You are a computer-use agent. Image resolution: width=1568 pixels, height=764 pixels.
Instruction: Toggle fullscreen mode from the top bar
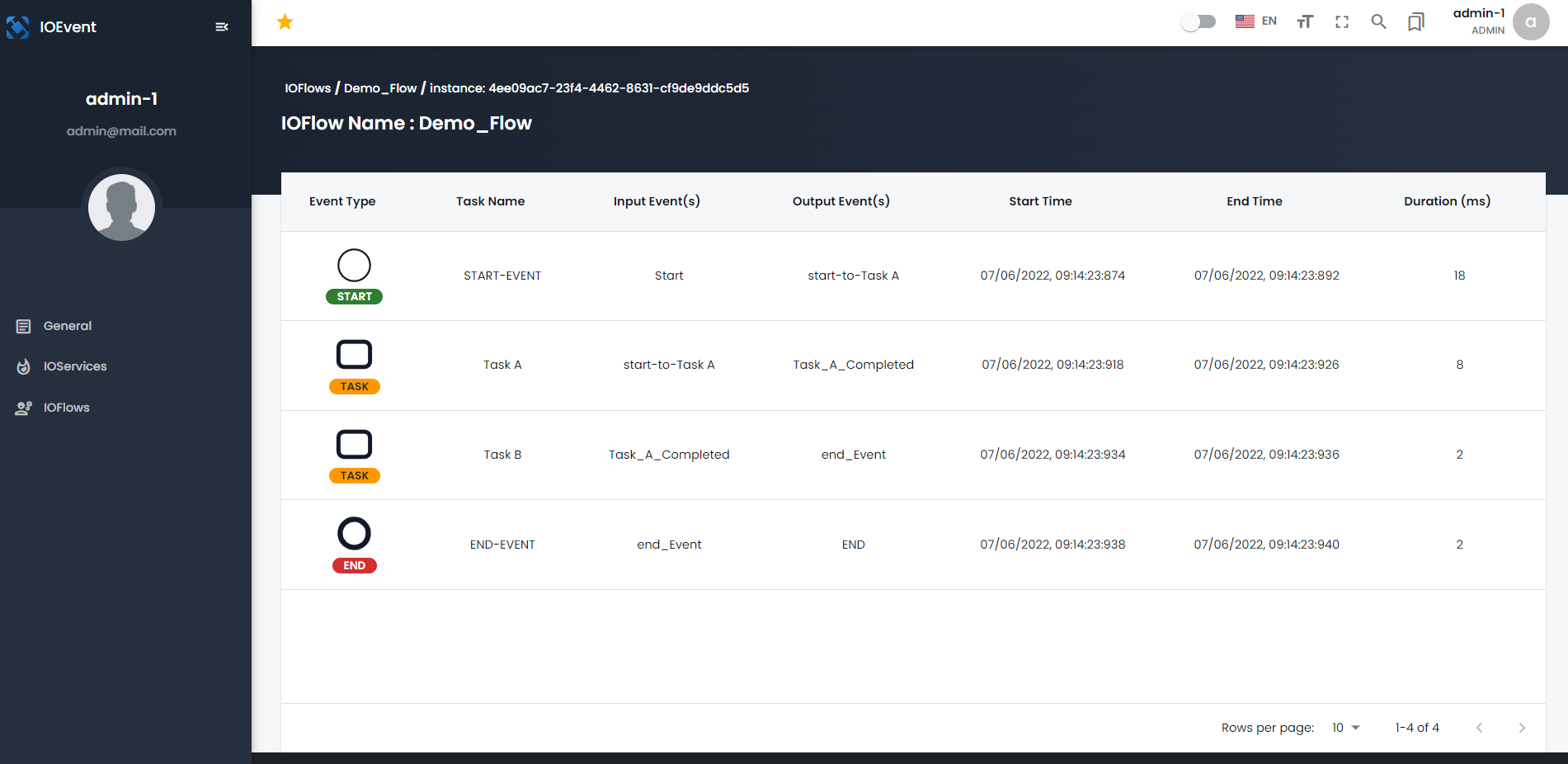[x=1341, y=22]
